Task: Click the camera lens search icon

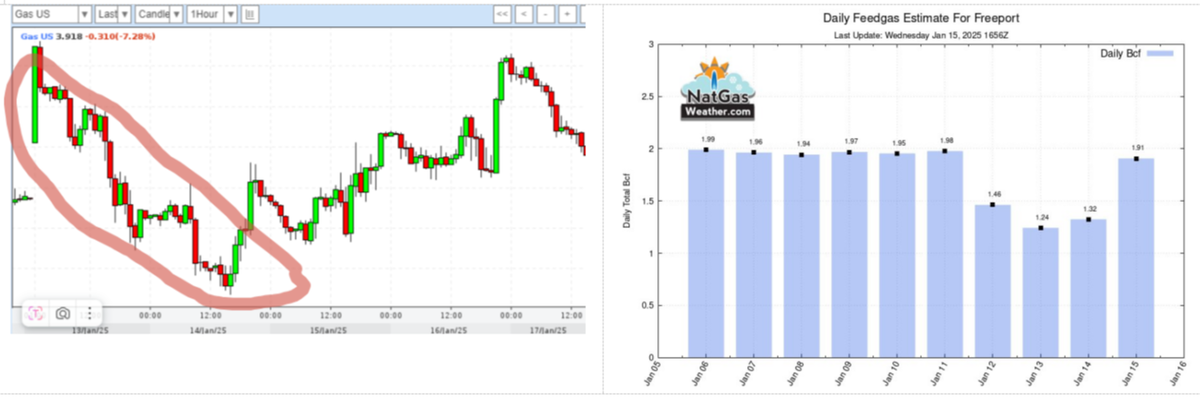Action: pyautogui.click(x=62, y=313)
